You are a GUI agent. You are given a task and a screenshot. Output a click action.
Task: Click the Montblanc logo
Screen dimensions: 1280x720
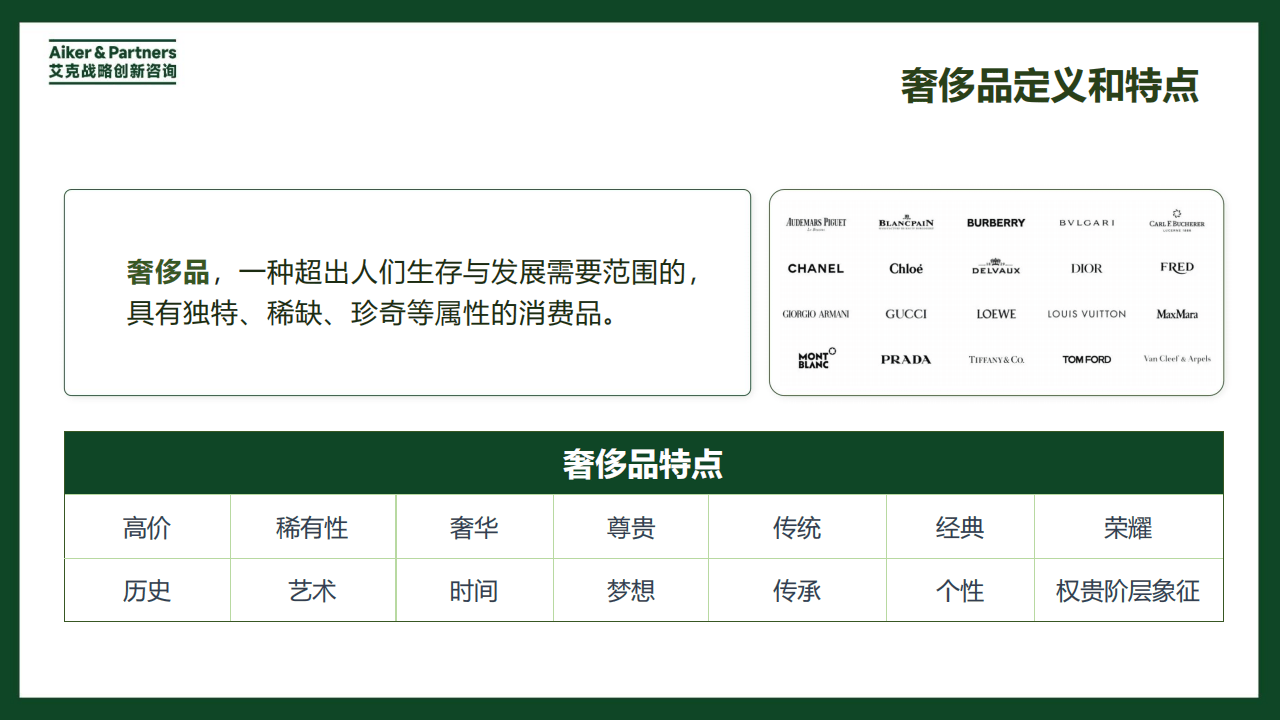tap(816, 358)
